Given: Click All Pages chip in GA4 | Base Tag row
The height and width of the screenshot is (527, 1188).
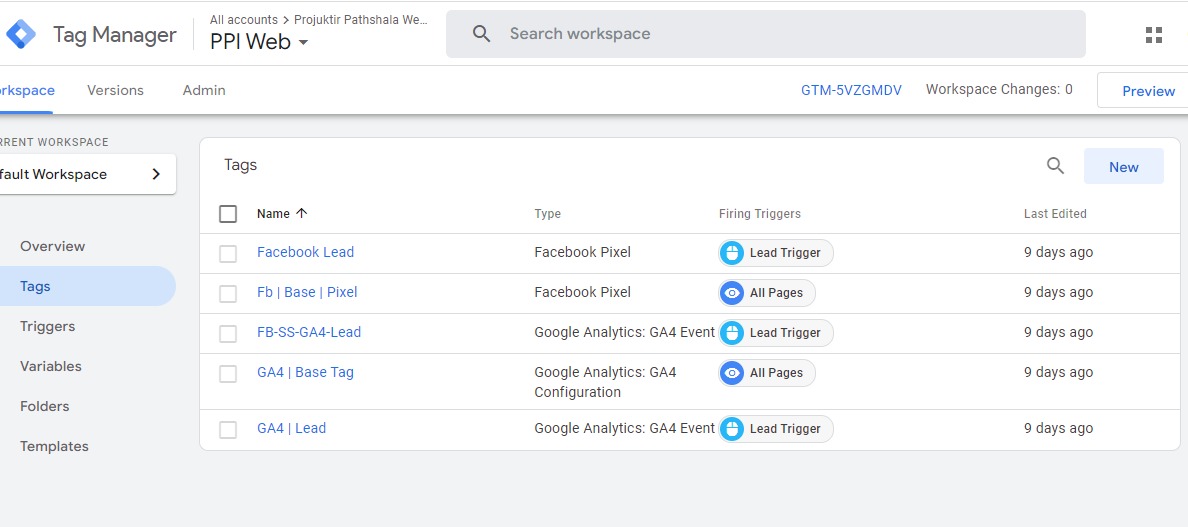Looking at the screenshot, I should (x=767, y=373).
